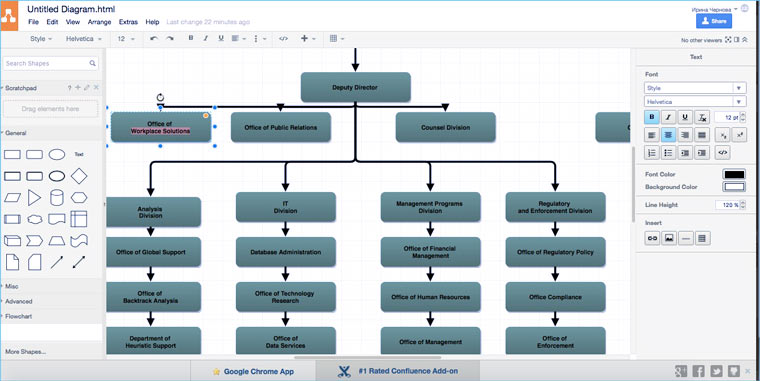The image size is (760, 381).
Task: Open the table grid dropdown in toolbar
Action: point(337,39)
